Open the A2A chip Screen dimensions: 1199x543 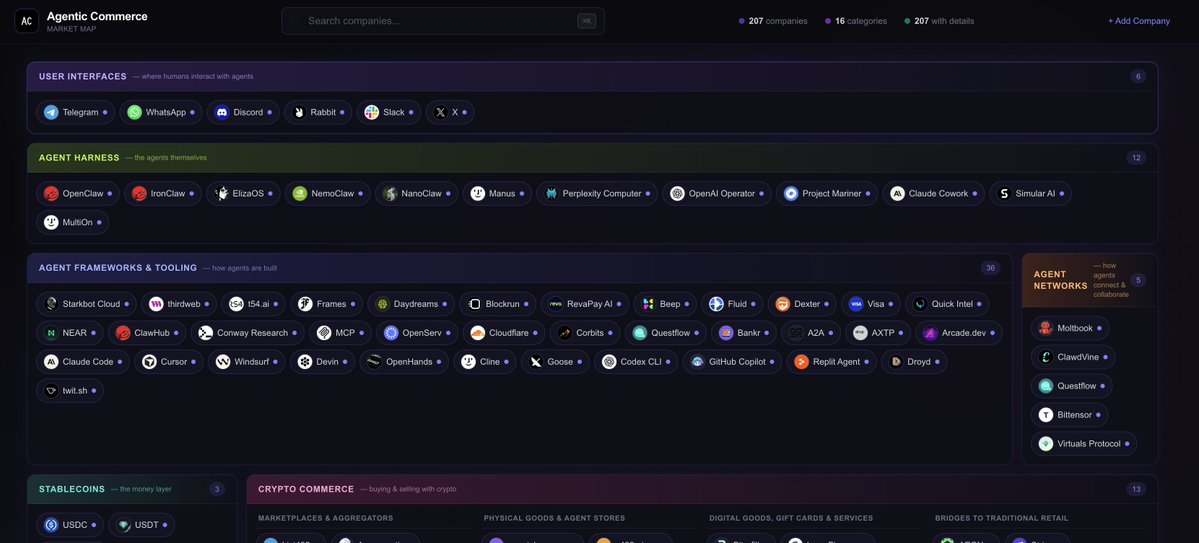click(811, 333)
